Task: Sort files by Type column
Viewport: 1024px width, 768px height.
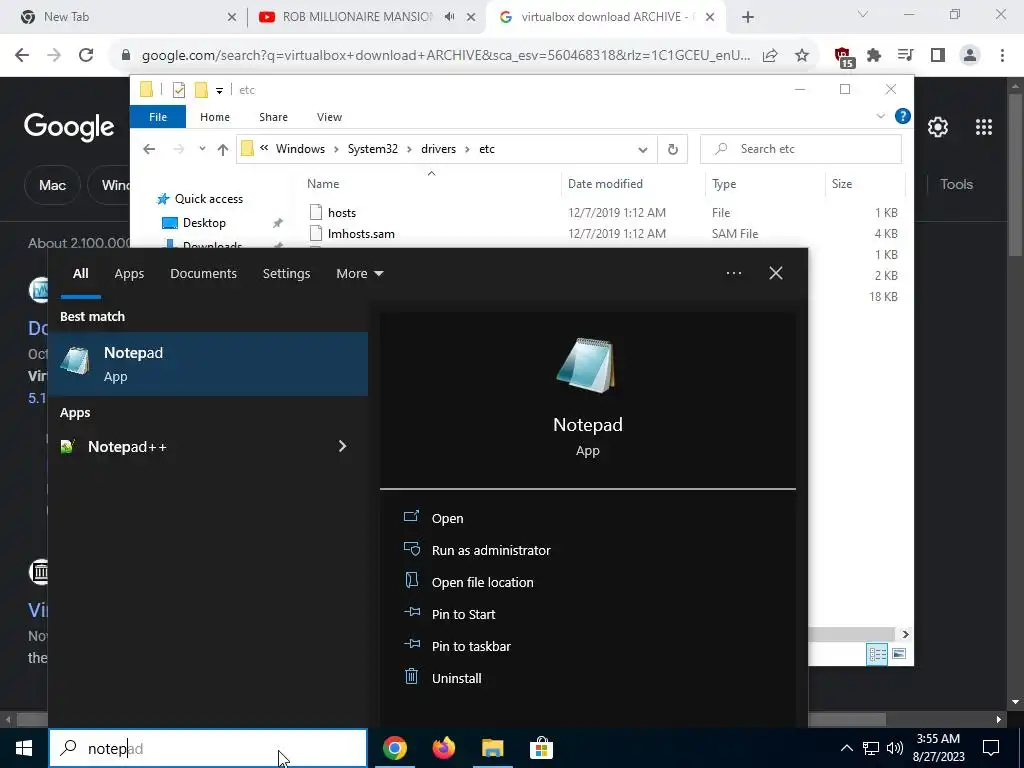Action: (x=724, y=184)
